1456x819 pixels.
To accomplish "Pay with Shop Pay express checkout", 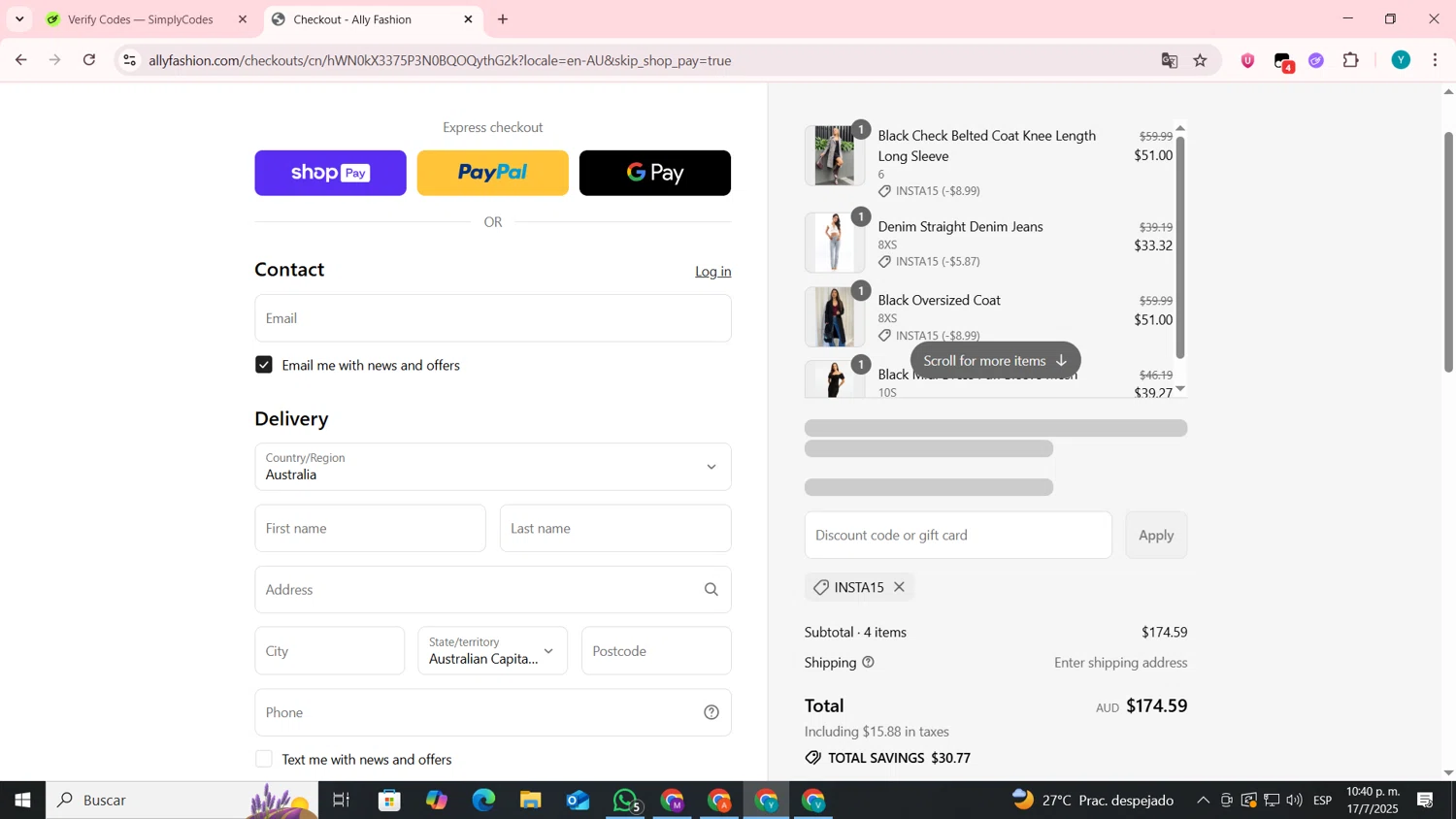I will (x=330, y=173).
